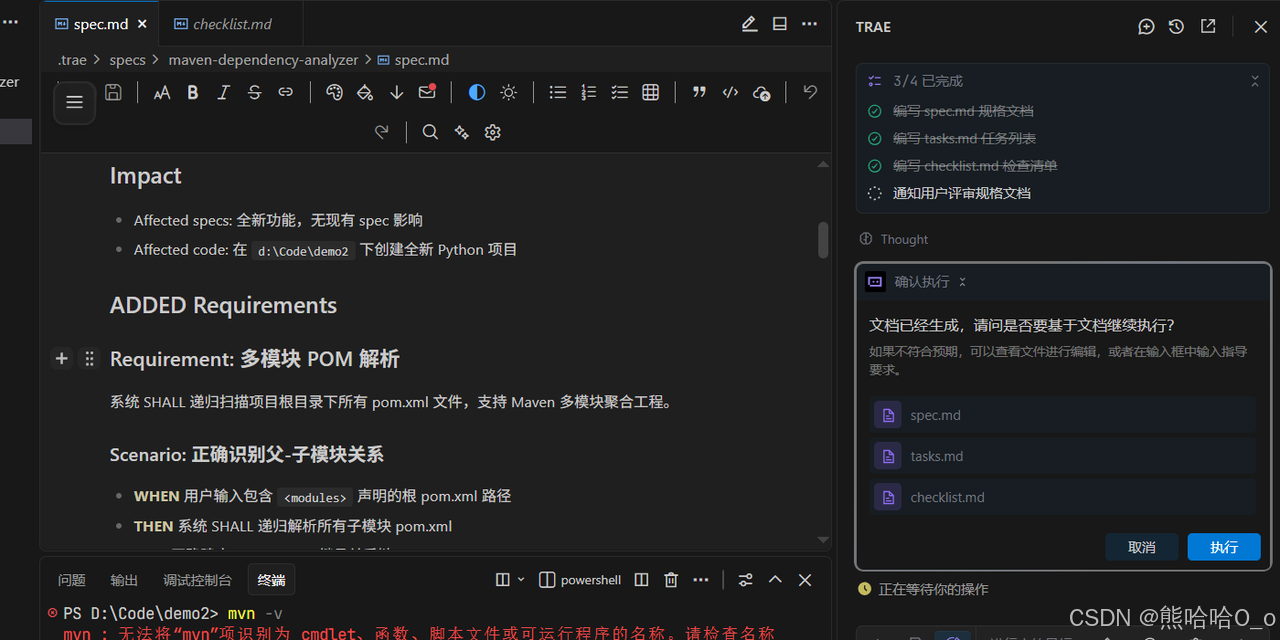Open the envelope icon with red dot
This screenshot has height=640, width=1280.
point(427,92)
